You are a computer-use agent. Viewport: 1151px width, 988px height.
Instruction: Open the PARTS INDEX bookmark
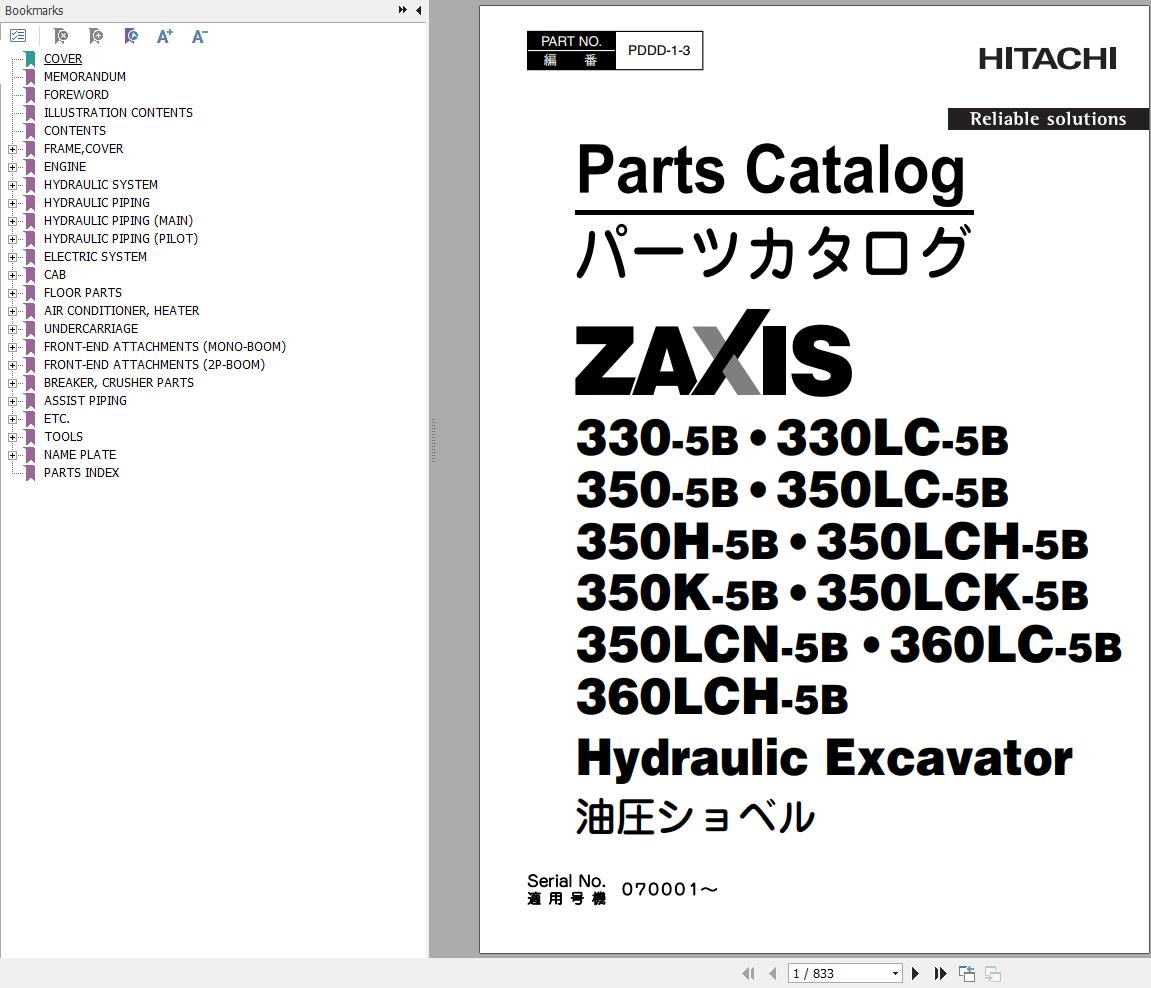point(81,473)
